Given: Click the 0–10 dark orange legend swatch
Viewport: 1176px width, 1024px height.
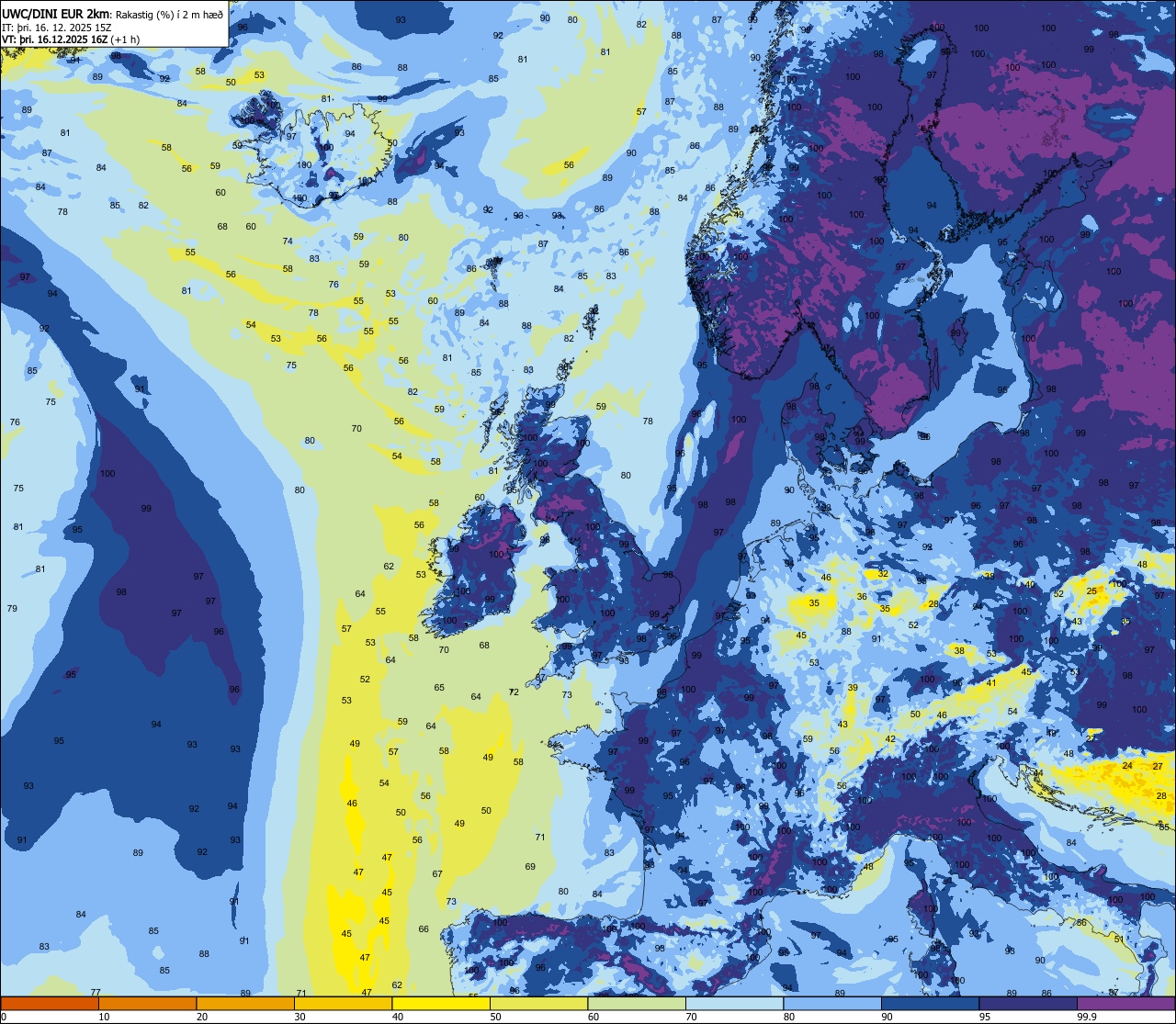Looking at the screenshot, I should [x=50, y=1003].
